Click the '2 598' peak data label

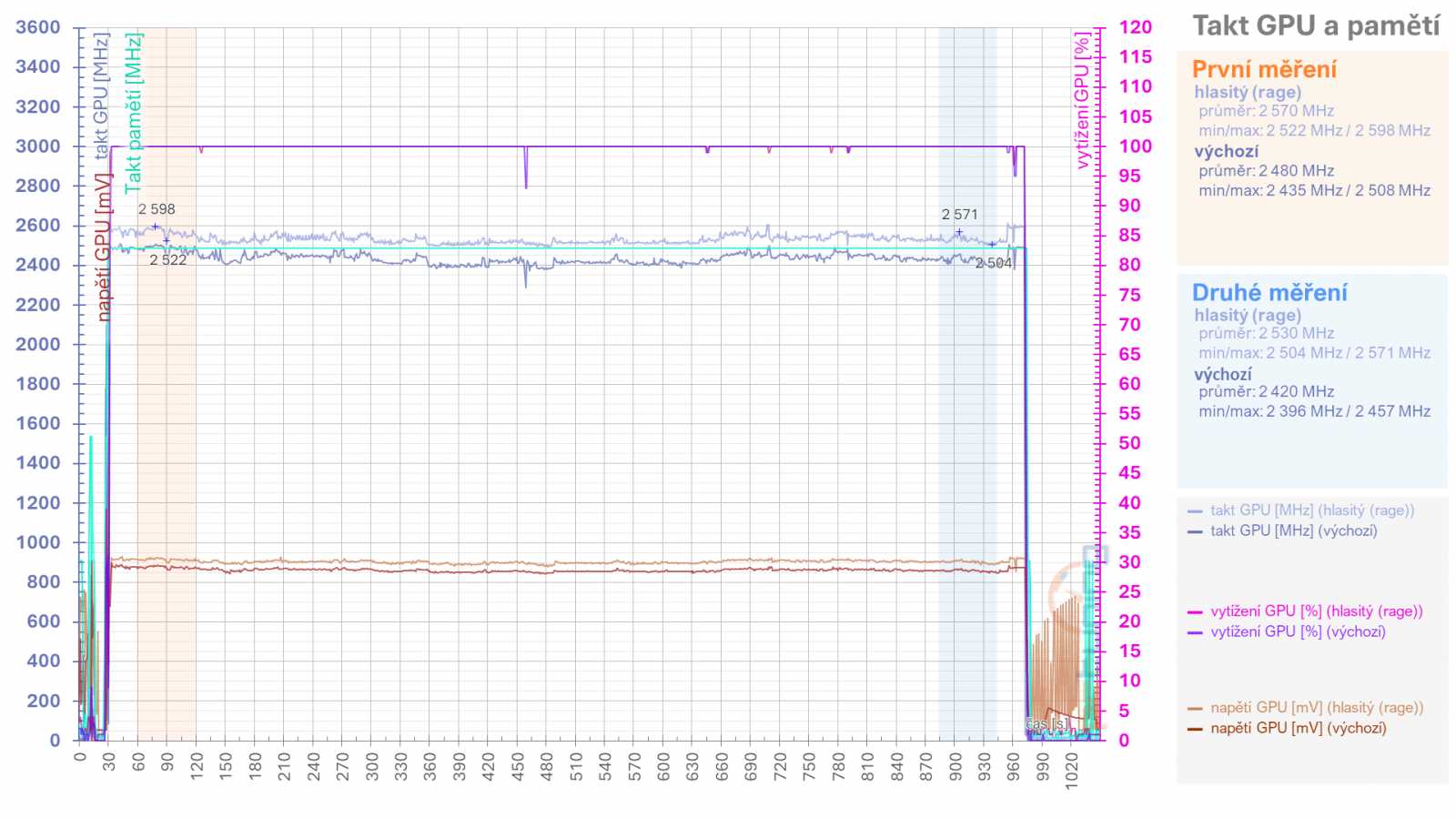157,209
